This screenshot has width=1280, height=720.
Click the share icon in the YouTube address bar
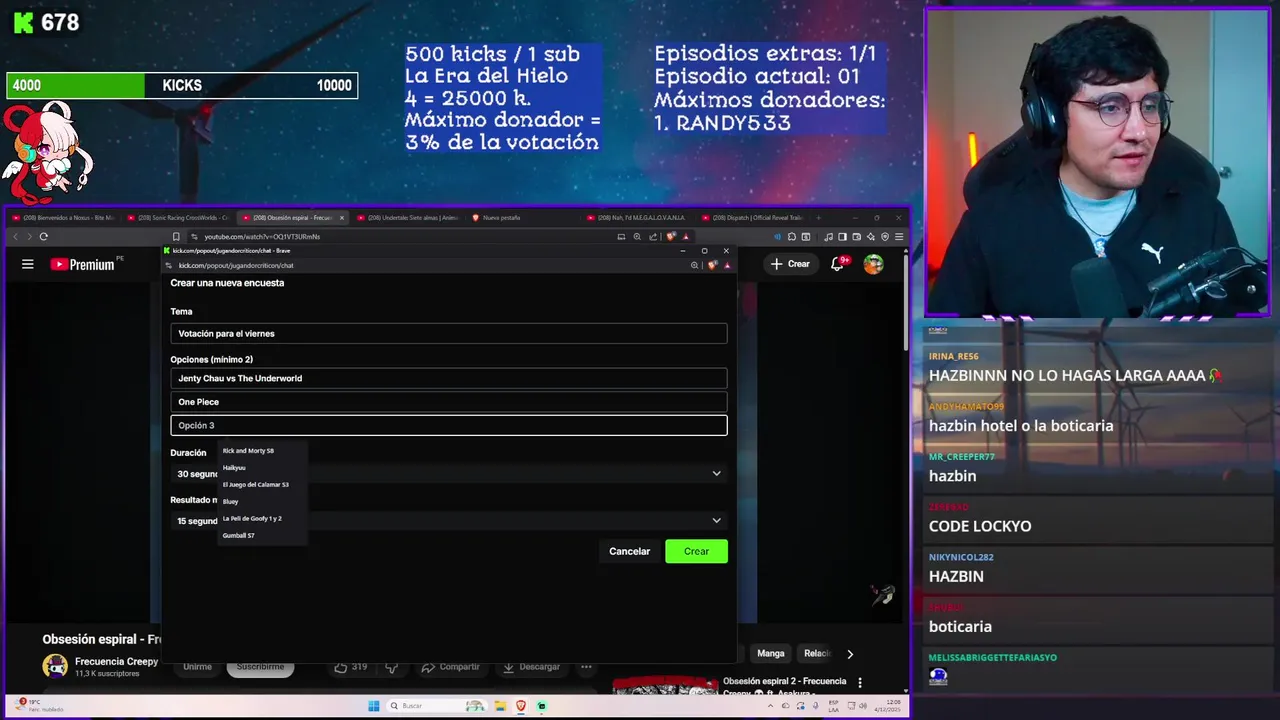(x=653, y=237)
